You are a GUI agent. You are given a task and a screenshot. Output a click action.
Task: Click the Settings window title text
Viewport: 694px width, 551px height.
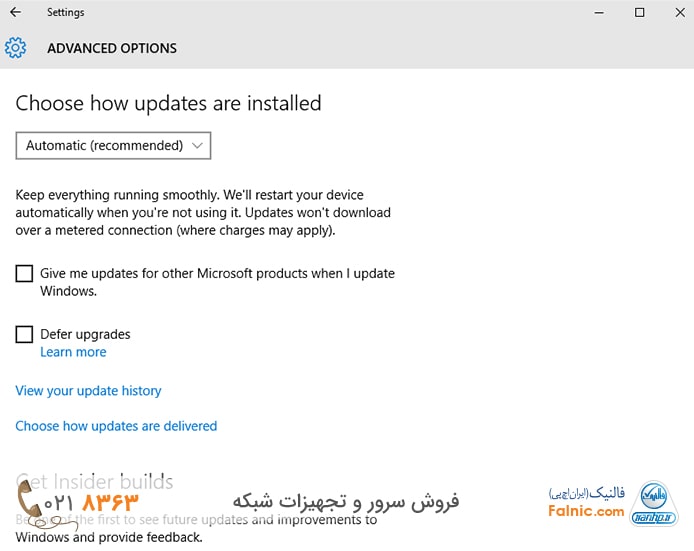coord(65,13)
